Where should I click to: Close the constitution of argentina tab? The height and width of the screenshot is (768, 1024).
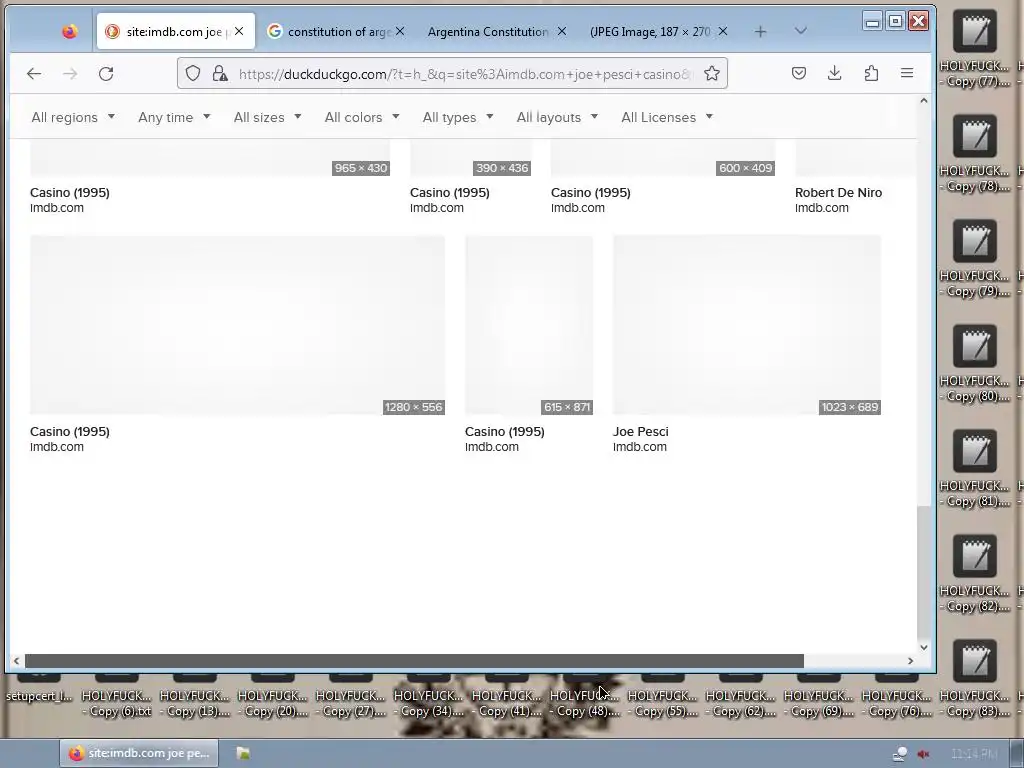click(400, 31)
